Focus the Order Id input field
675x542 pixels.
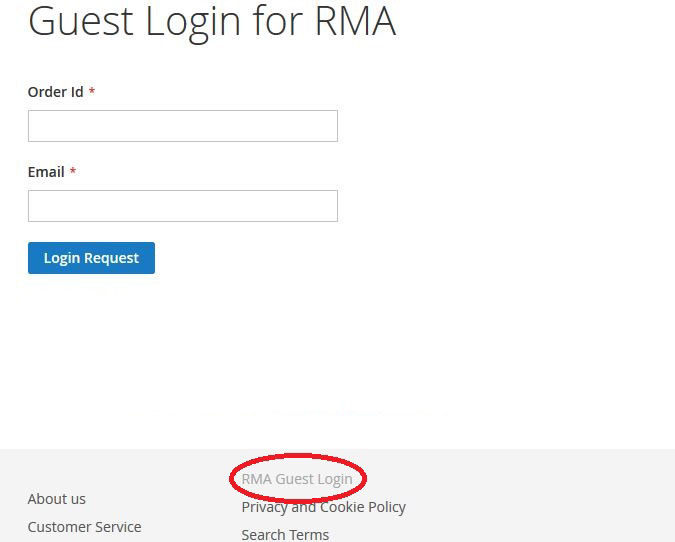click(183, 126)
